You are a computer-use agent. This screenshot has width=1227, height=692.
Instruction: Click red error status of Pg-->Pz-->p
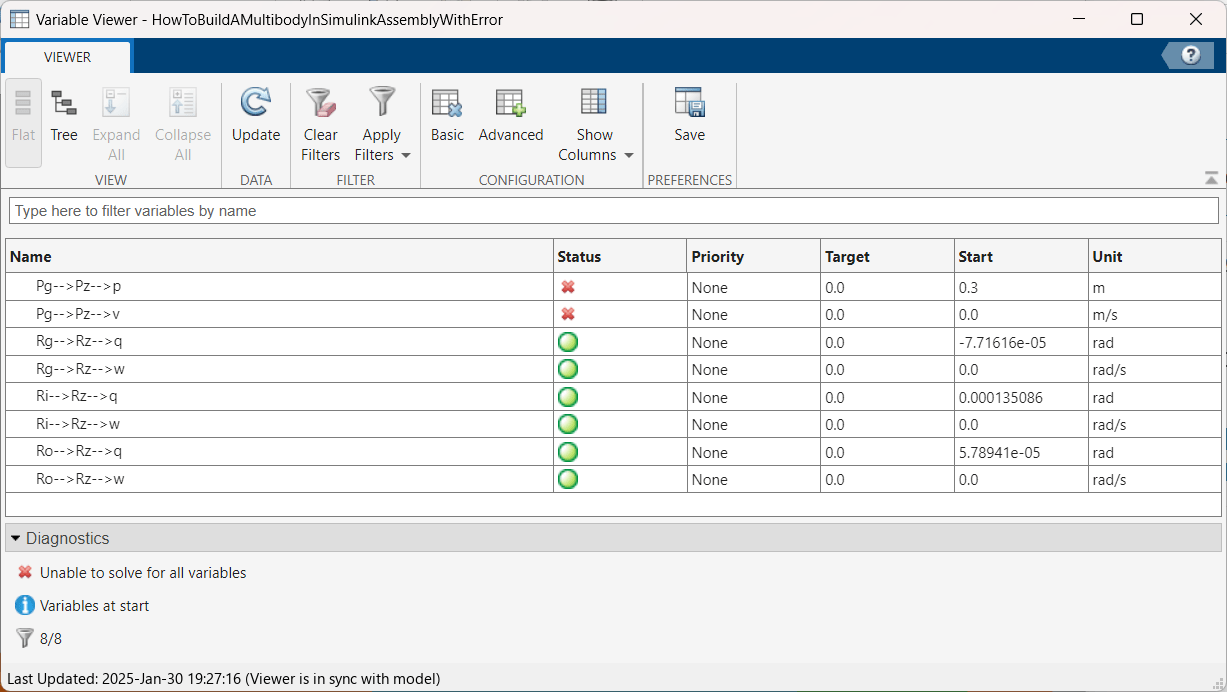coord(568,287)
